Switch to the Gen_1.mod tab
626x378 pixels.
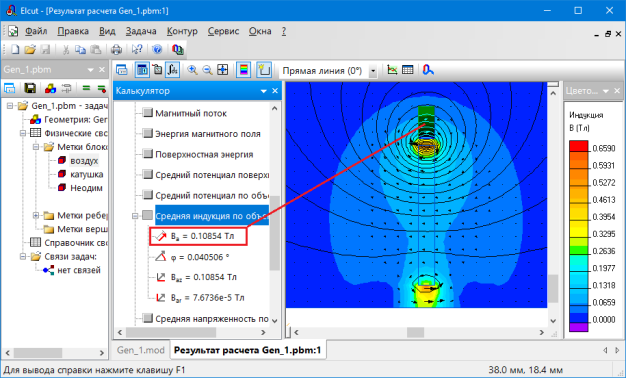point(141,350)
